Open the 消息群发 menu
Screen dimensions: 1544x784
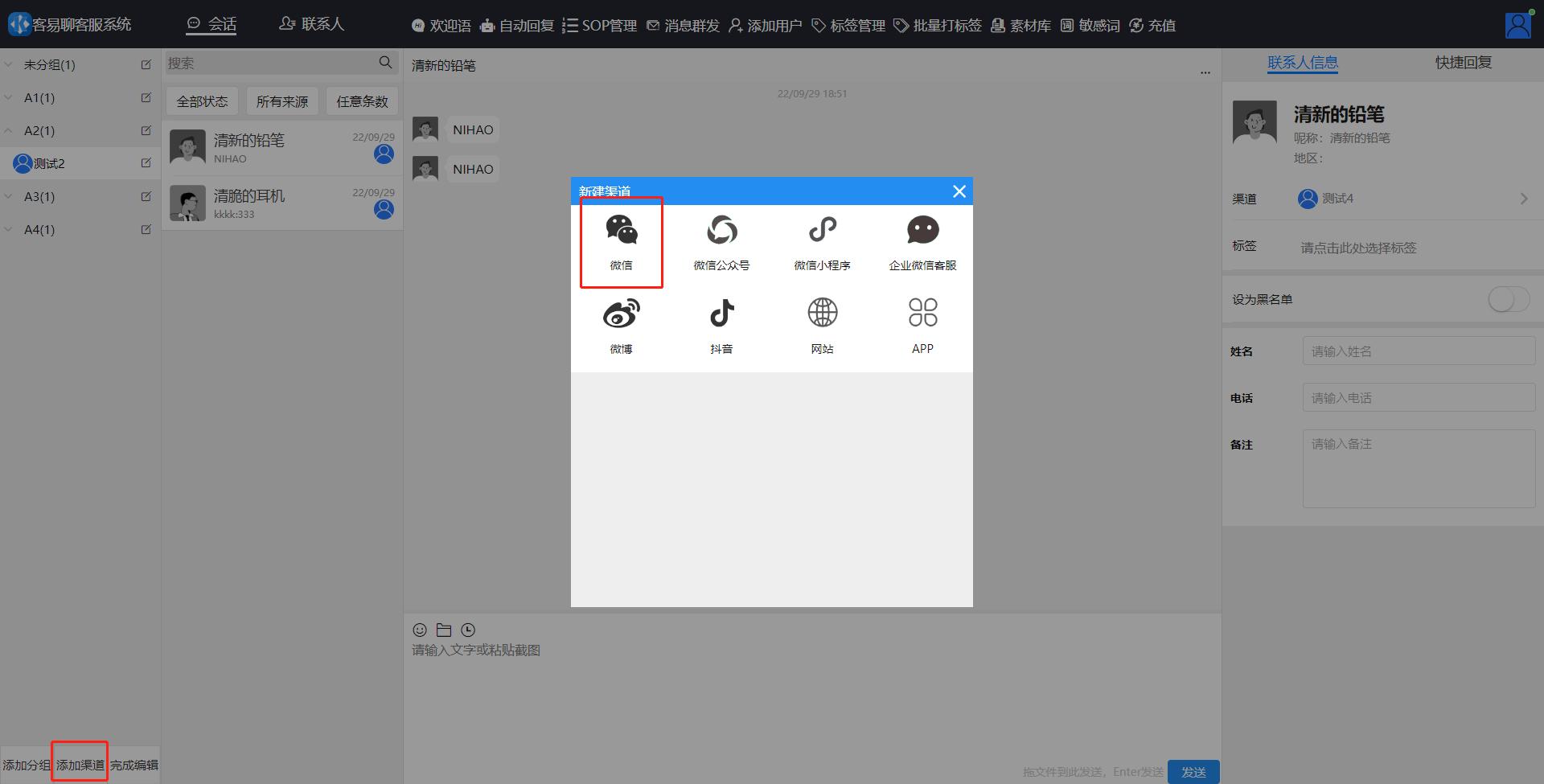[x=684, y=26]
